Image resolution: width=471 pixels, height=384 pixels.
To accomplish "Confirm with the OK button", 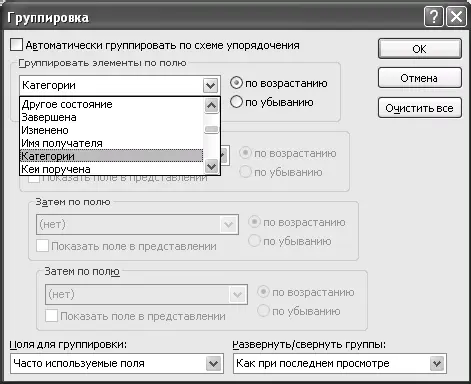I will point(420,49).
